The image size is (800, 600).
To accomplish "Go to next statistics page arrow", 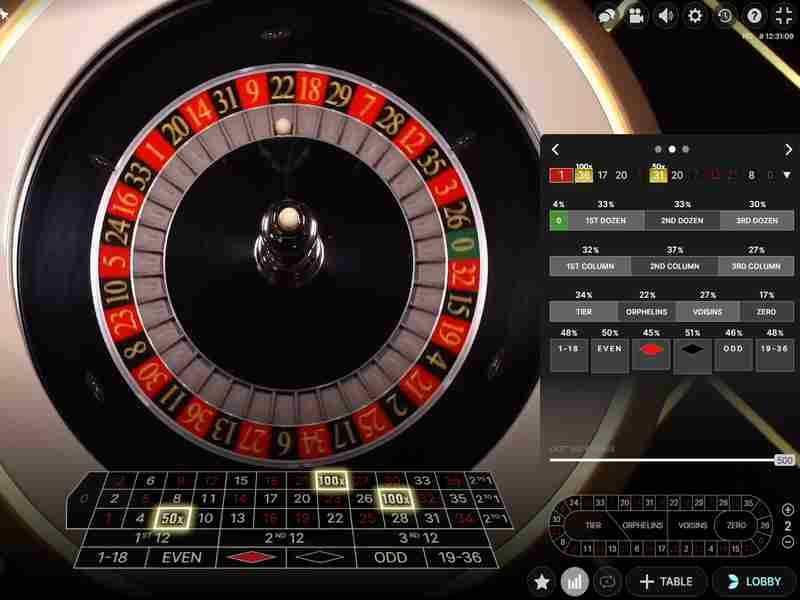I will [788, 149].
